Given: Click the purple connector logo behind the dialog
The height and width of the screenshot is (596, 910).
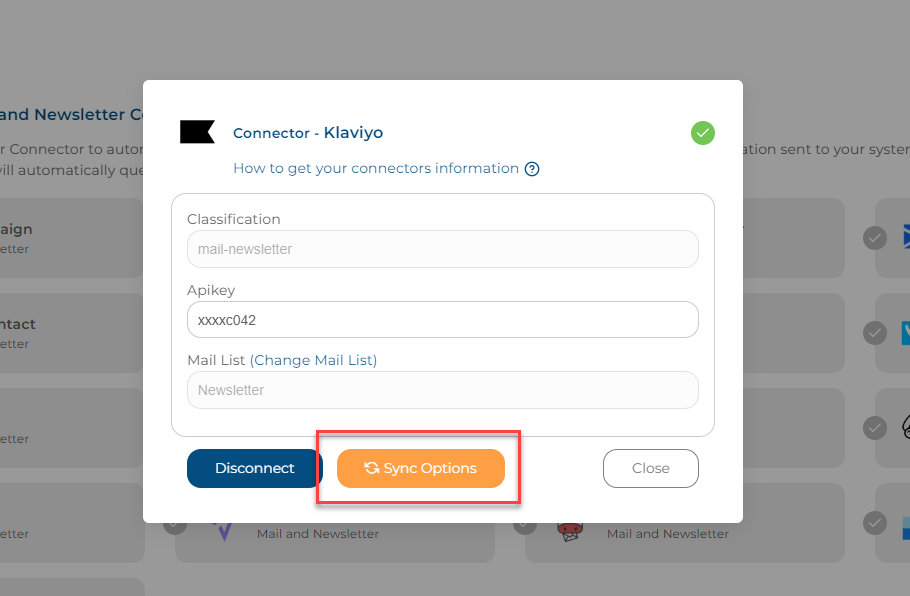Looking at the screenshot, I should click(x=223, y=531).
